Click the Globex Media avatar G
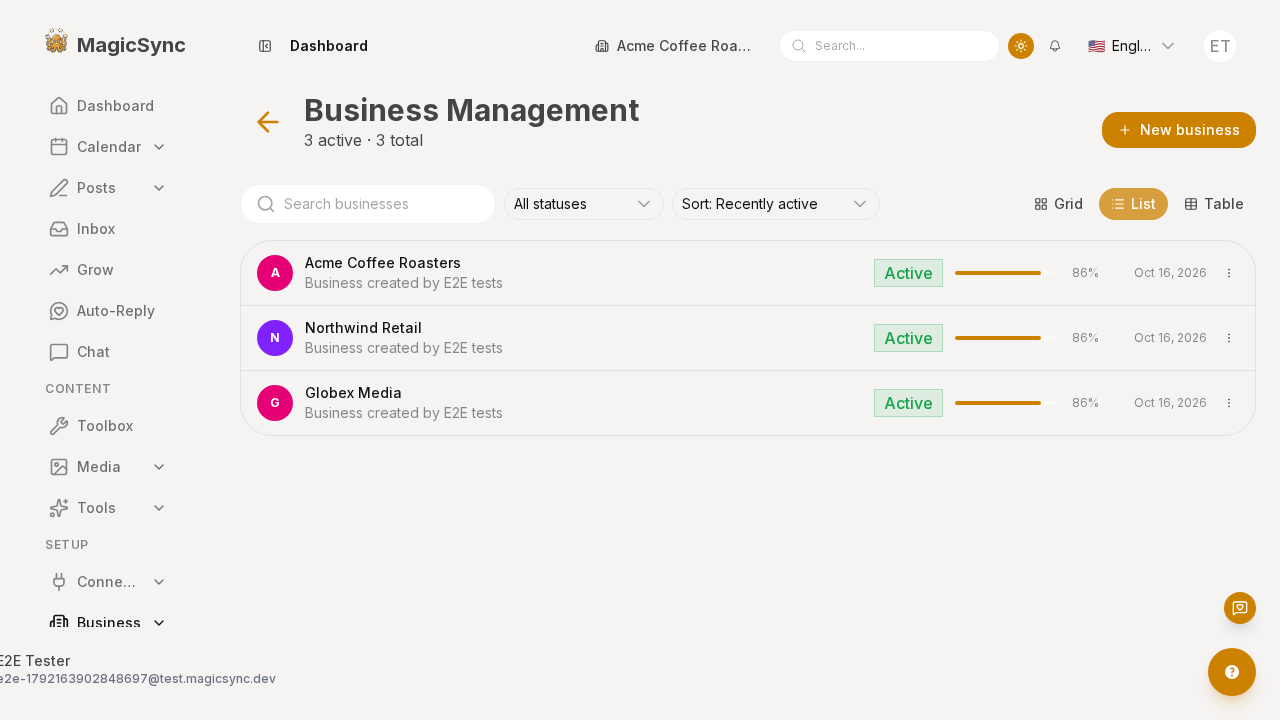 [x=275, y=403]
